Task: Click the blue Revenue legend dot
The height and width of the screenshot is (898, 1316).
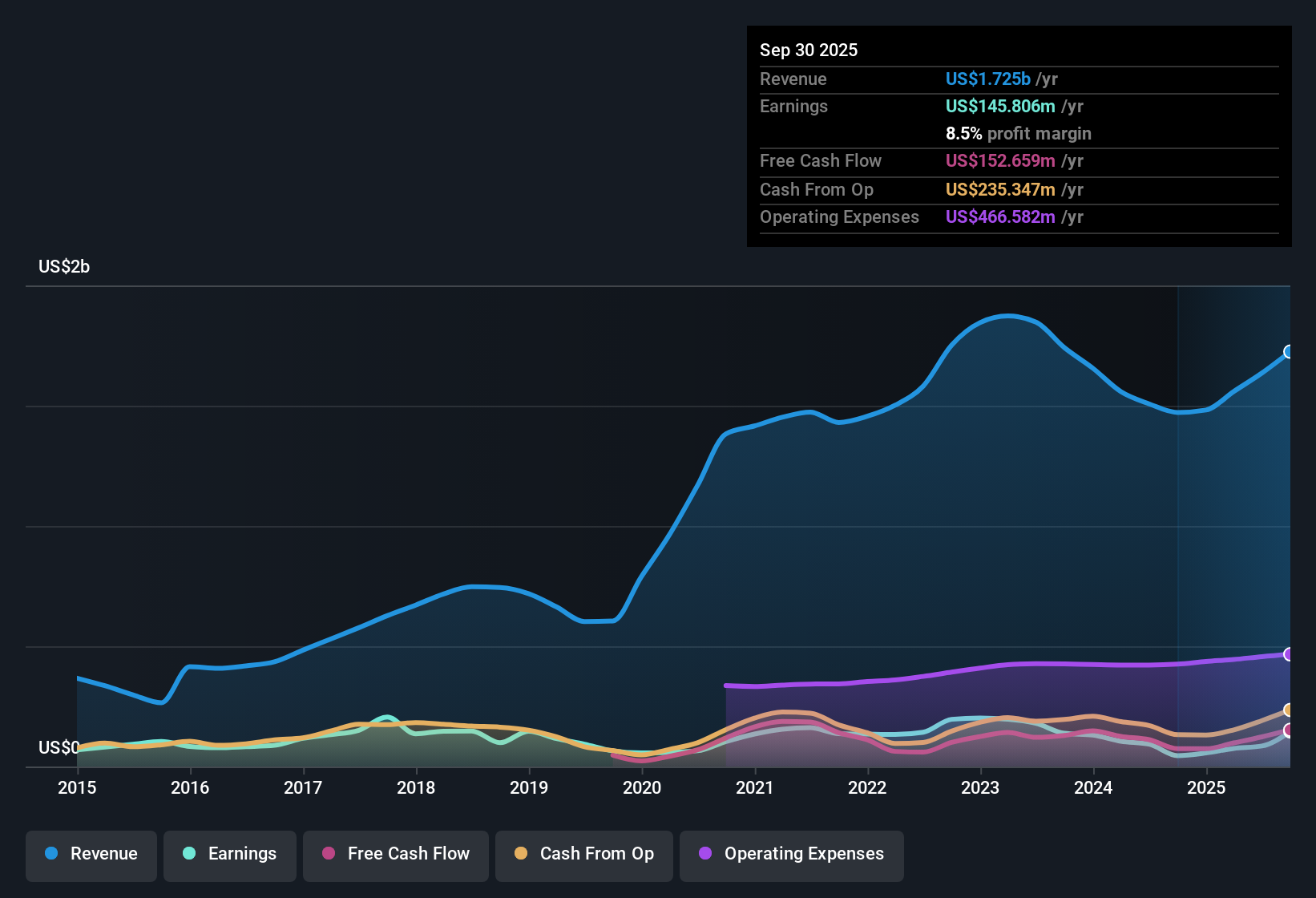Action: click(50, 854)
